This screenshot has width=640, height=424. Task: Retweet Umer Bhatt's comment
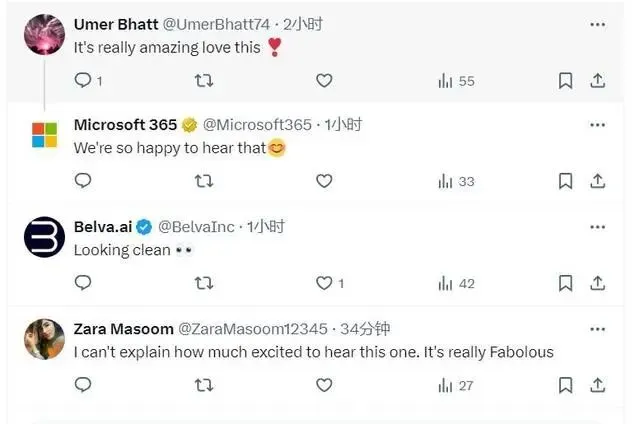(203, 80)
